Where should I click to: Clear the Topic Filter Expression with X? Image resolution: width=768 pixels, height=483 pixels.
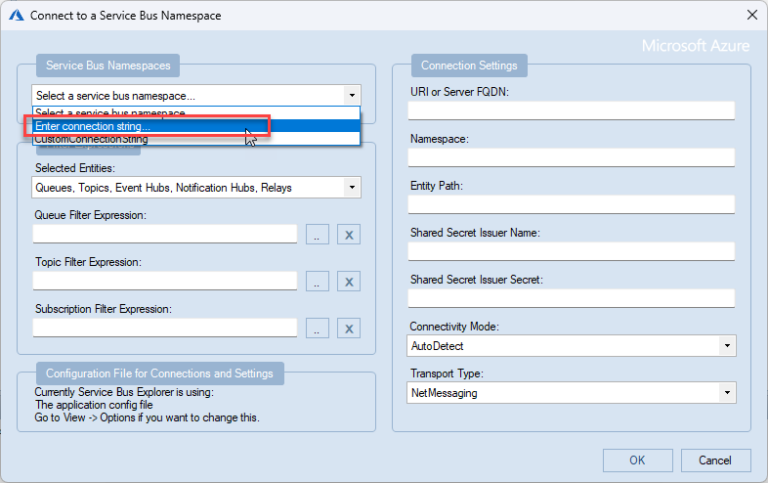tap(349, 281)
